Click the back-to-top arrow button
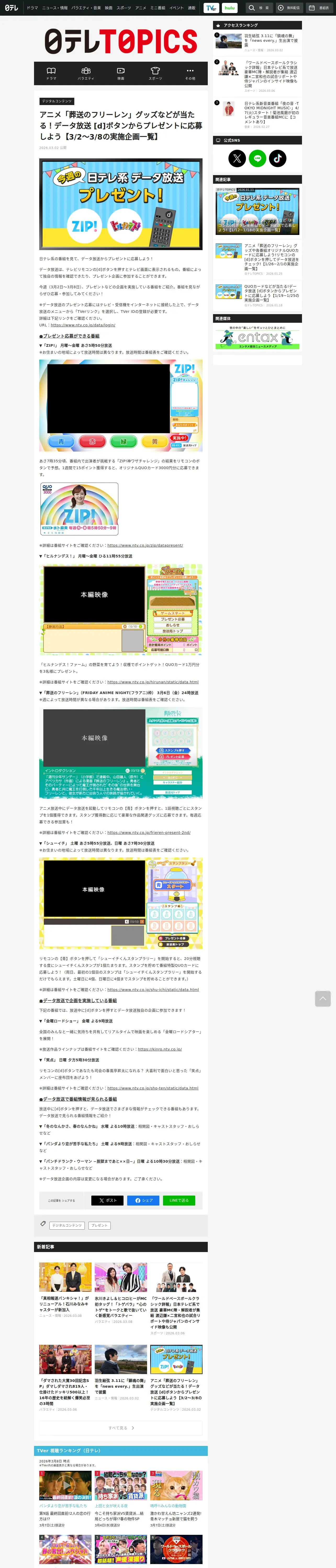This screenshot has height=1568, width=336. point(323,998)
